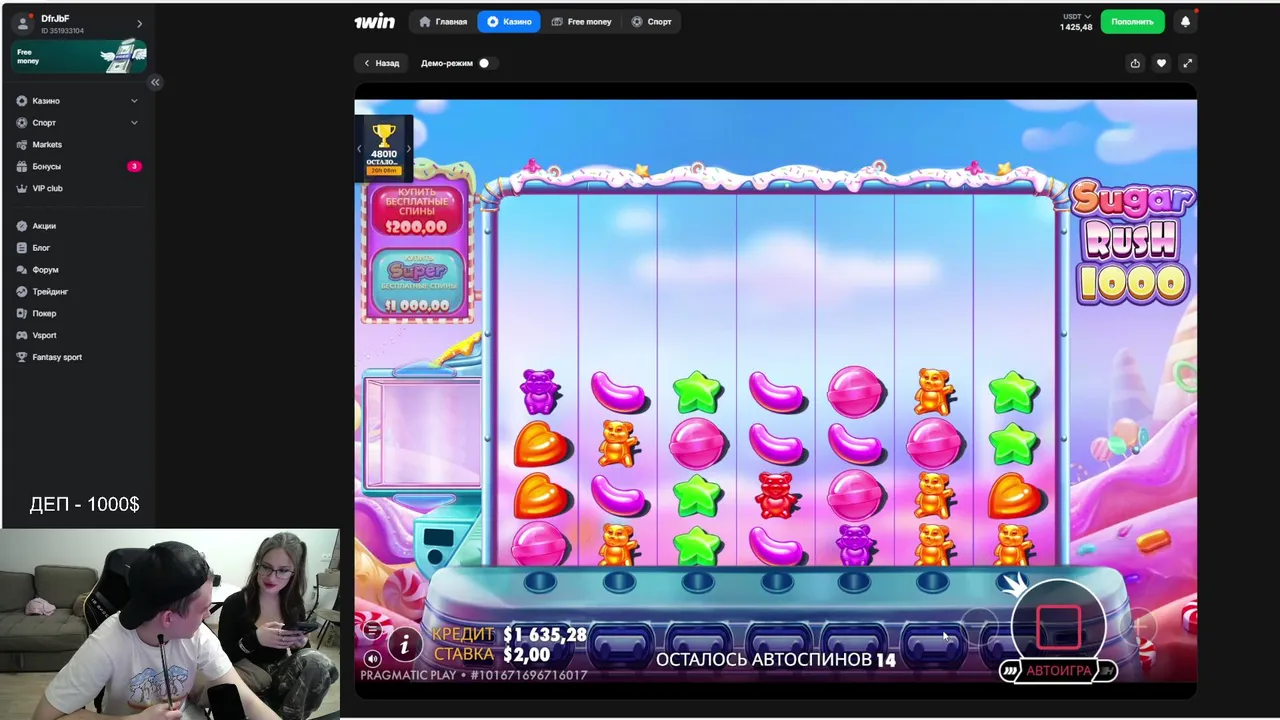
Task: Click the 1win logo
Action: [374, 21]
